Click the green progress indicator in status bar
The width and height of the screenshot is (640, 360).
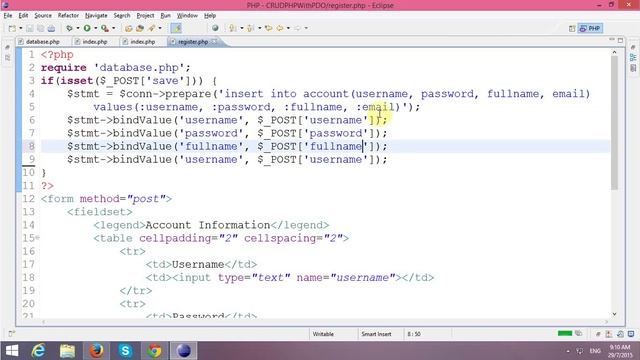565,333
